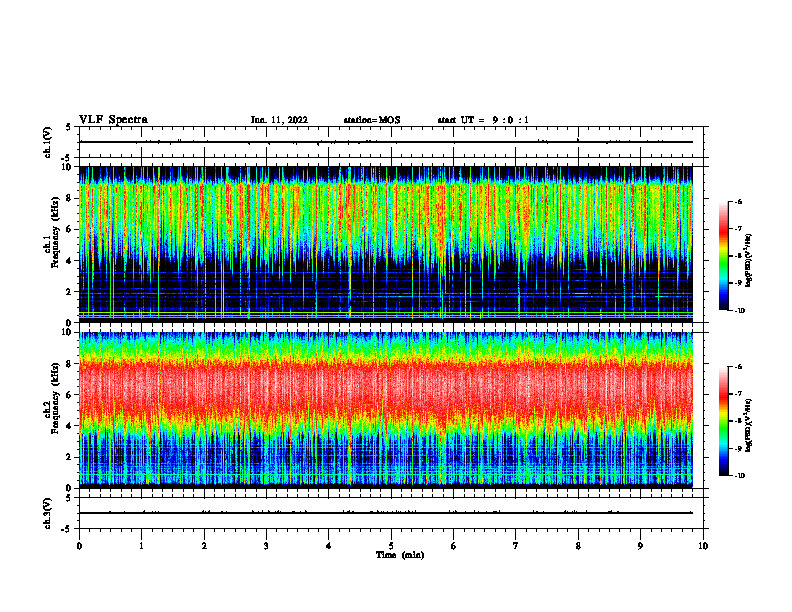Click time axis tick label "5"
Viewport: 792px width, 612px height.
391,546
